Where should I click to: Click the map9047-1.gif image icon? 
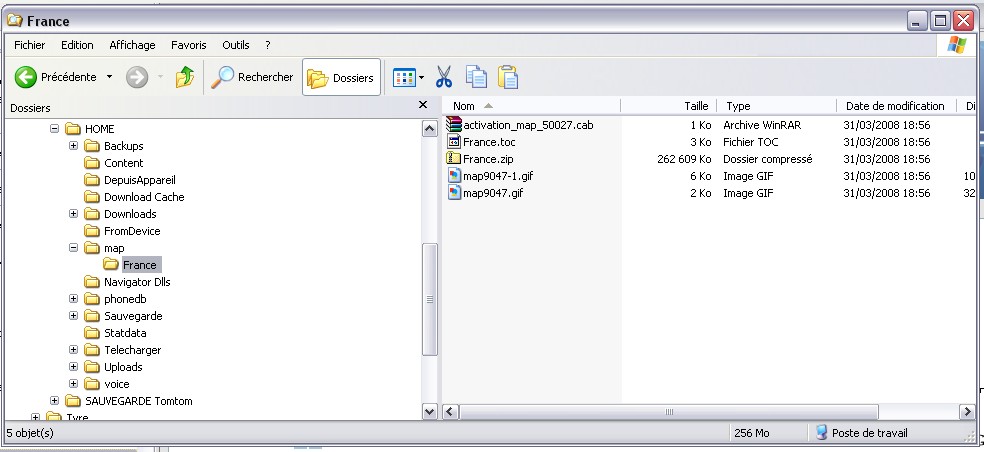click(x=454, y=176)
